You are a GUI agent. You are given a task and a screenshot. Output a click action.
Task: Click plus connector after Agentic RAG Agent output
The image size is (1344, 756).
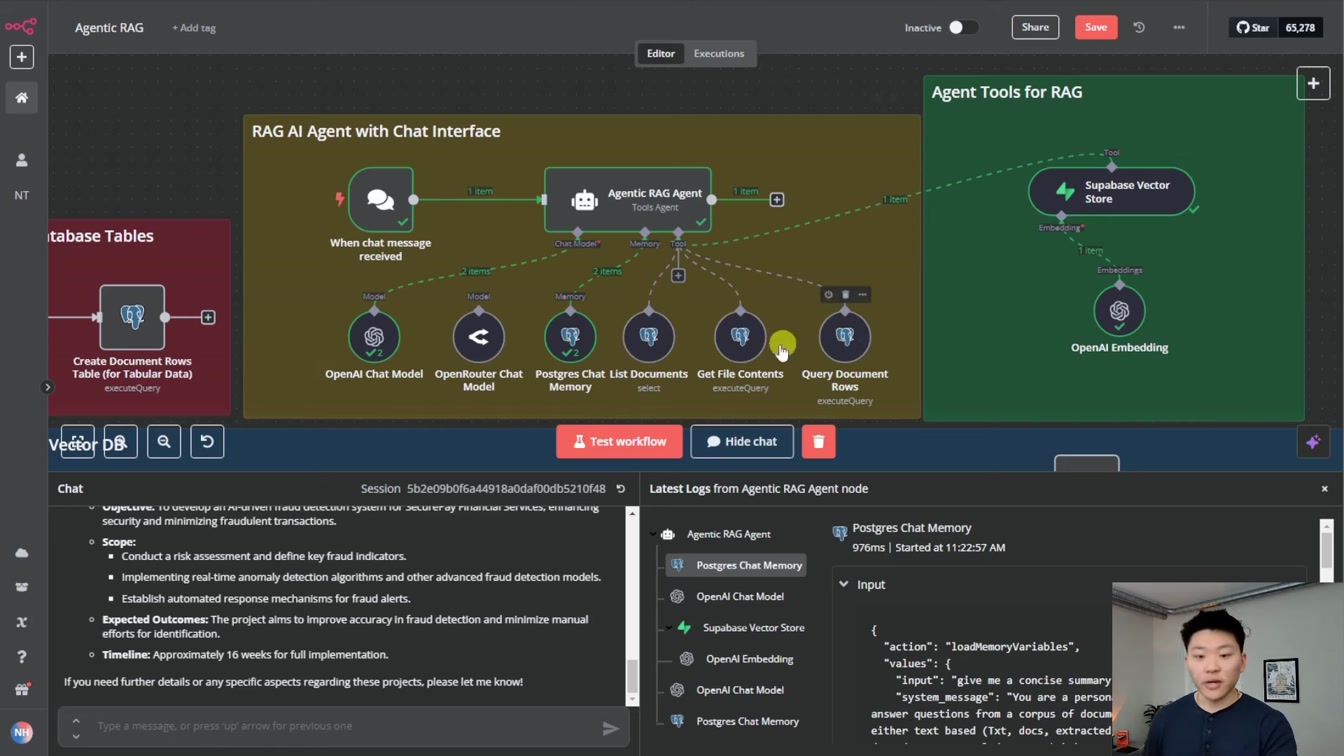tap(776, 199)
